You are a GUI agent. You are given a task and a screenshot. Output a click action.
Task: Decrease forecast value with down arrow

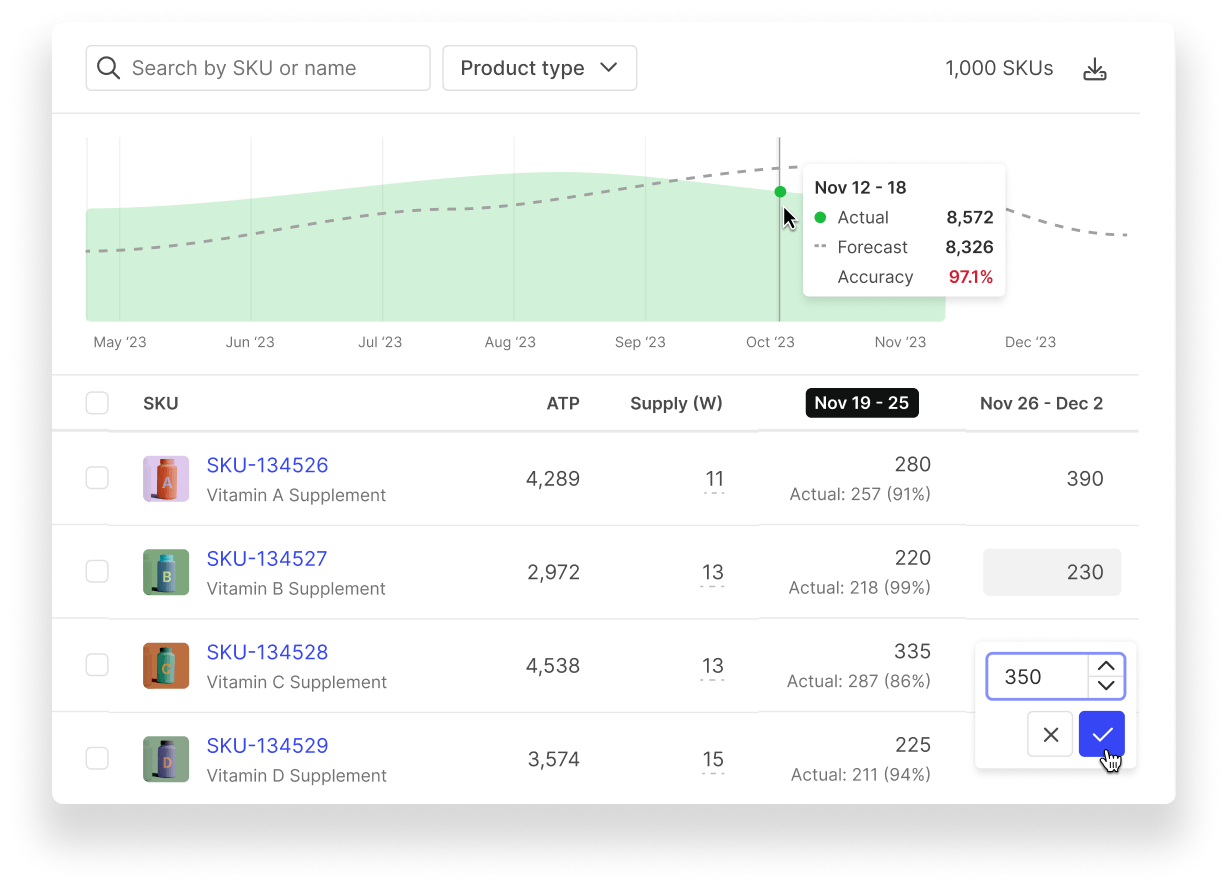(1106, 686)
